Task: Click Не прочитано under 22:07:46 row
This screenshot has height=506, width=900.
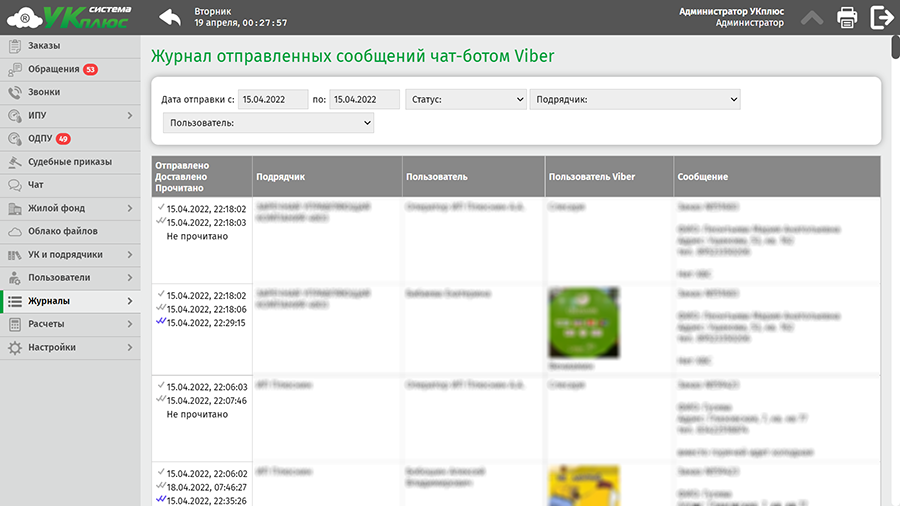Action: coord(197,414)
